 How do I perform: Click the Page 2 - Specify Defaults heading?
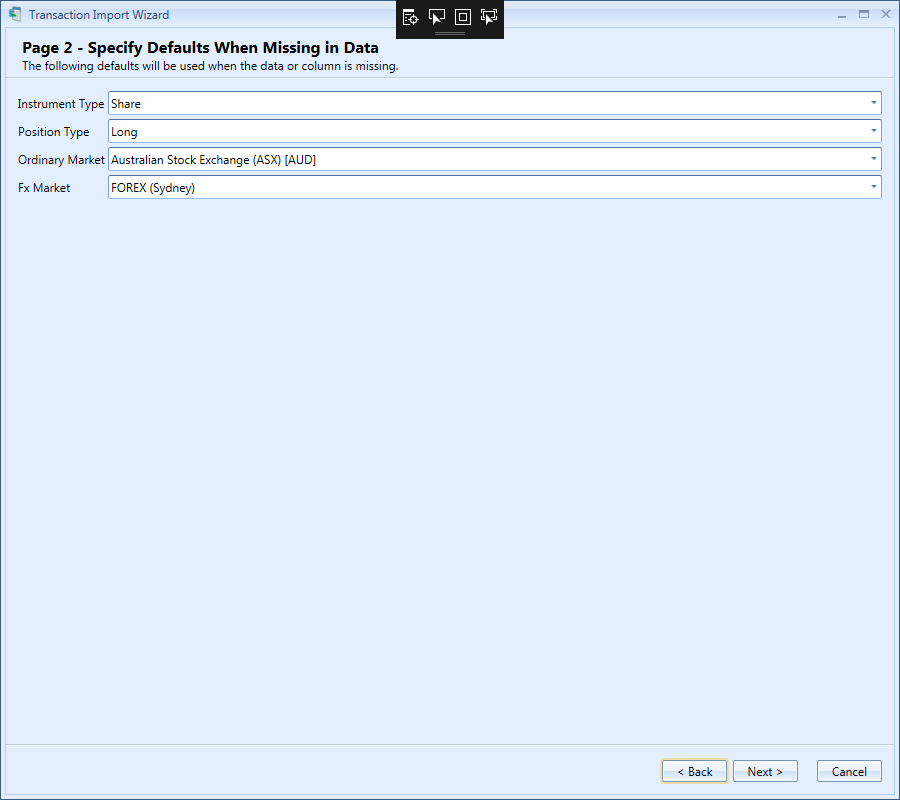click(200, 47)
